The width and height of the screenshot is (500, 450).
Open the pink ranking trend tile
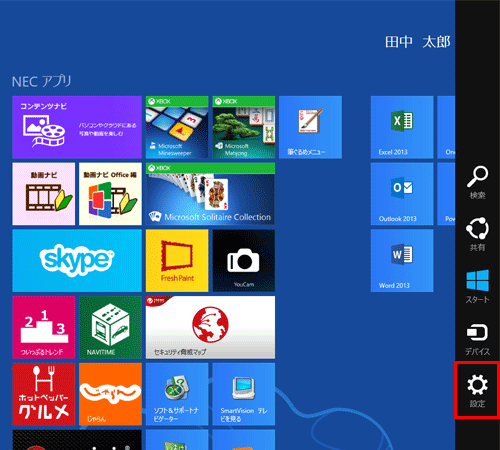[x=44, y=327]
